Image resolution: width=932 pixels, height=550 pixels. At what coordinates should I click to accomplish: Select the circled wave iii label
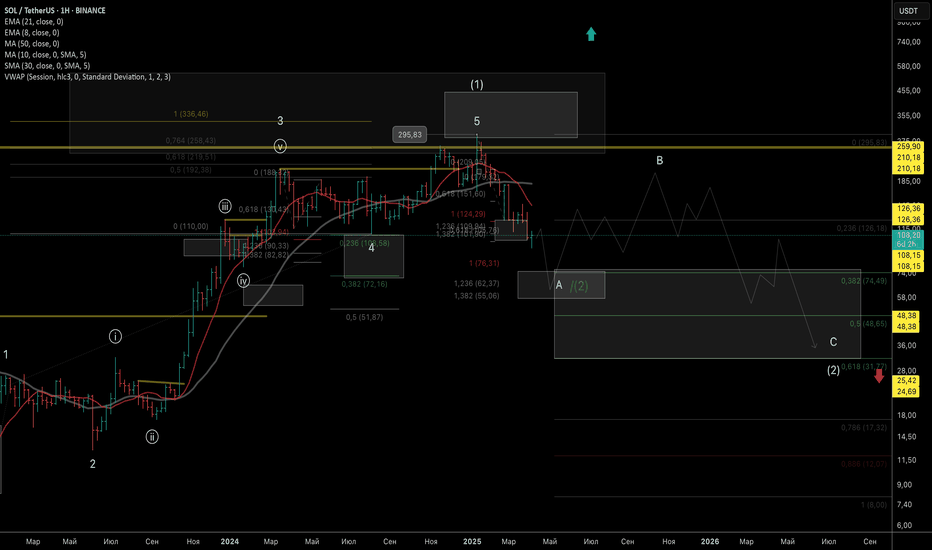[225, 206]
